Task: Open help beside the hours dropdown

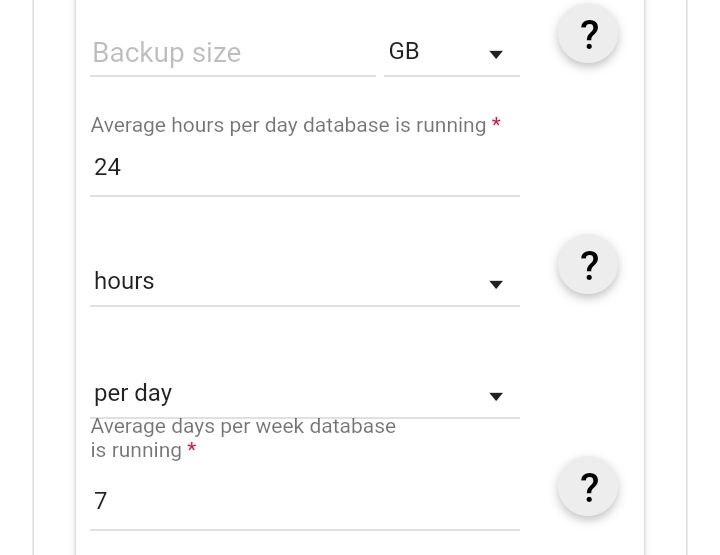Action: [588, 265]
